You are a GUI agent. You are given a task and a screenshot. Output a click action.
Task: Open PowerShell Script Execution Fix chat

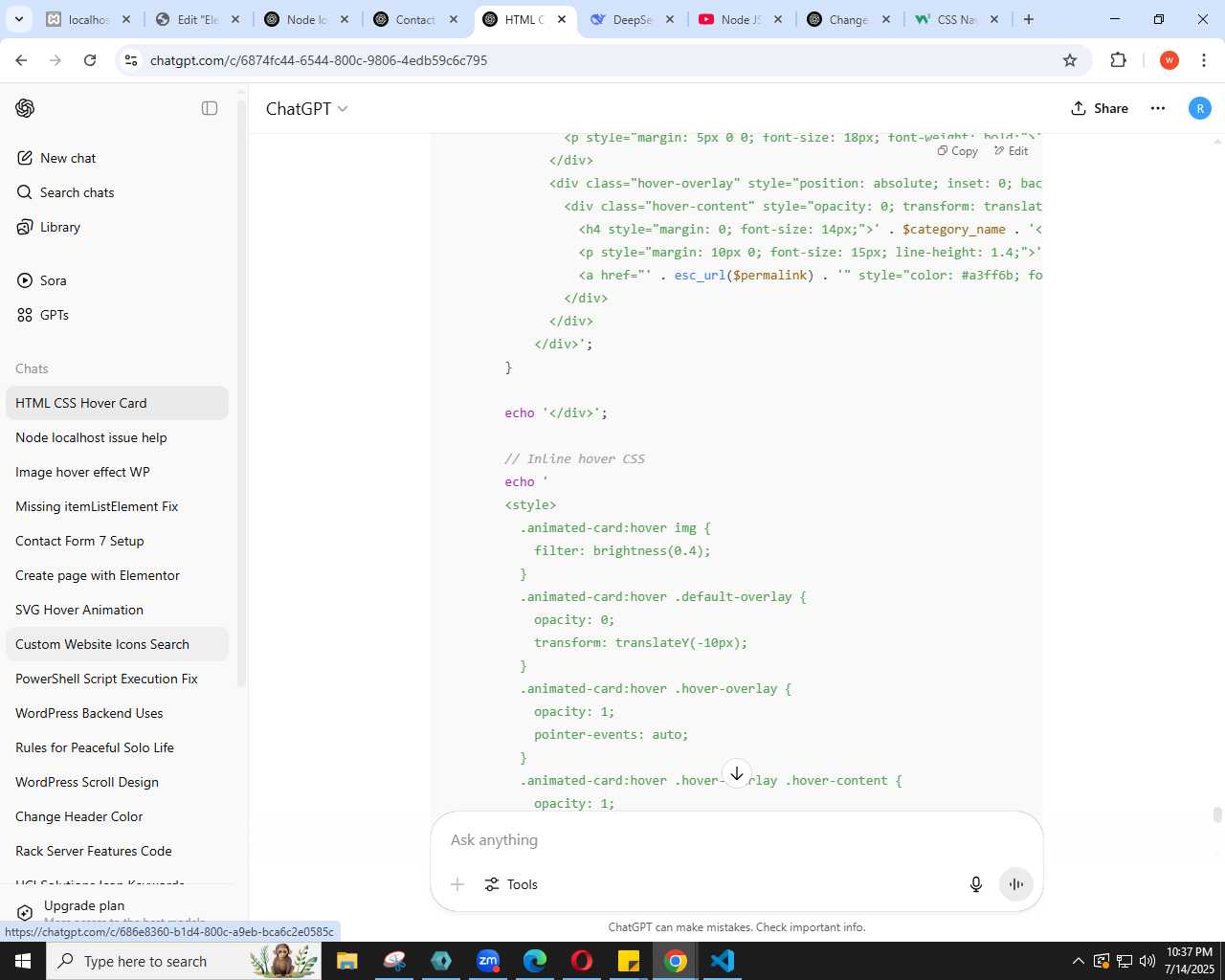pyautogui.click(x=117, y=679)
